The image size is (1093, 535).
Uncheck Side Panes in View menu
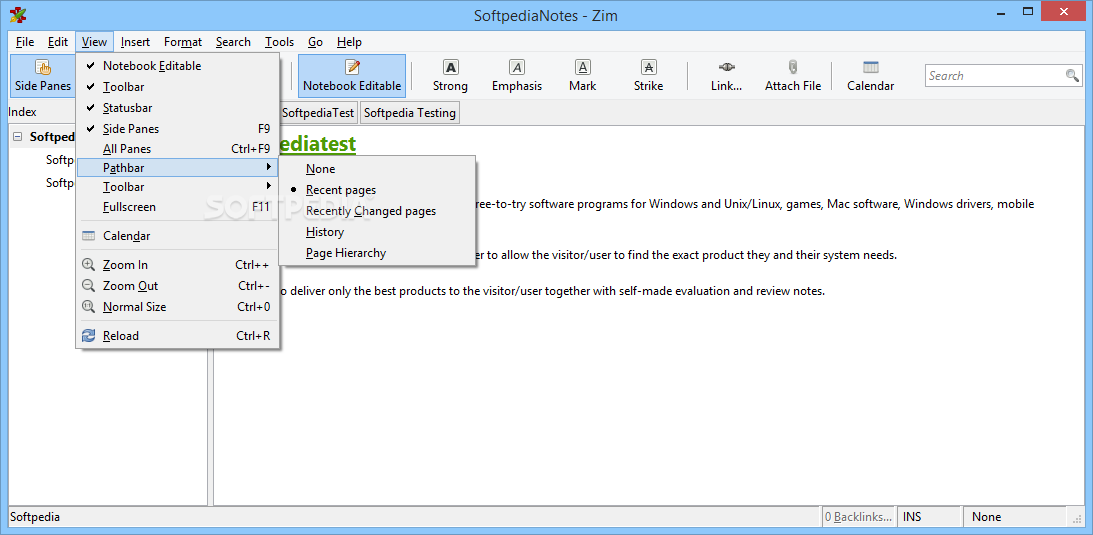(x=176, y=129)
